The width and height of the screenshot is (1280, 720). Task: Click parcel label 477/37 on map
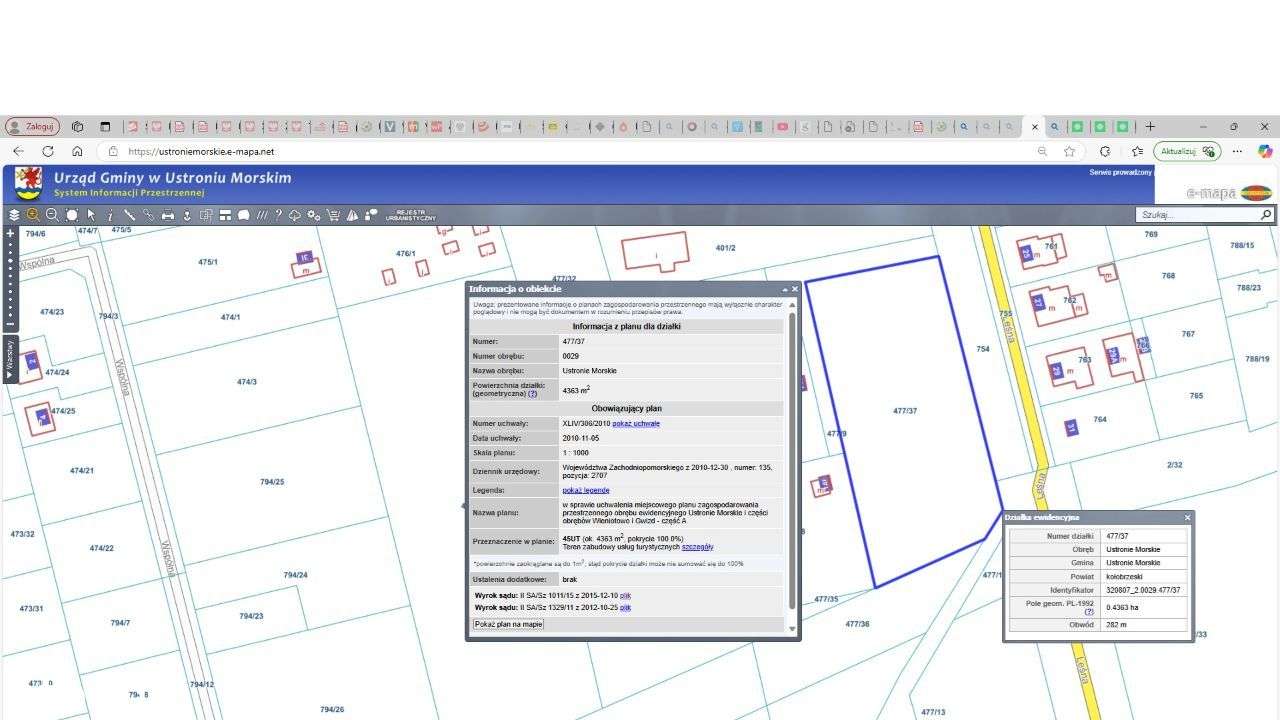pos(905,411)
